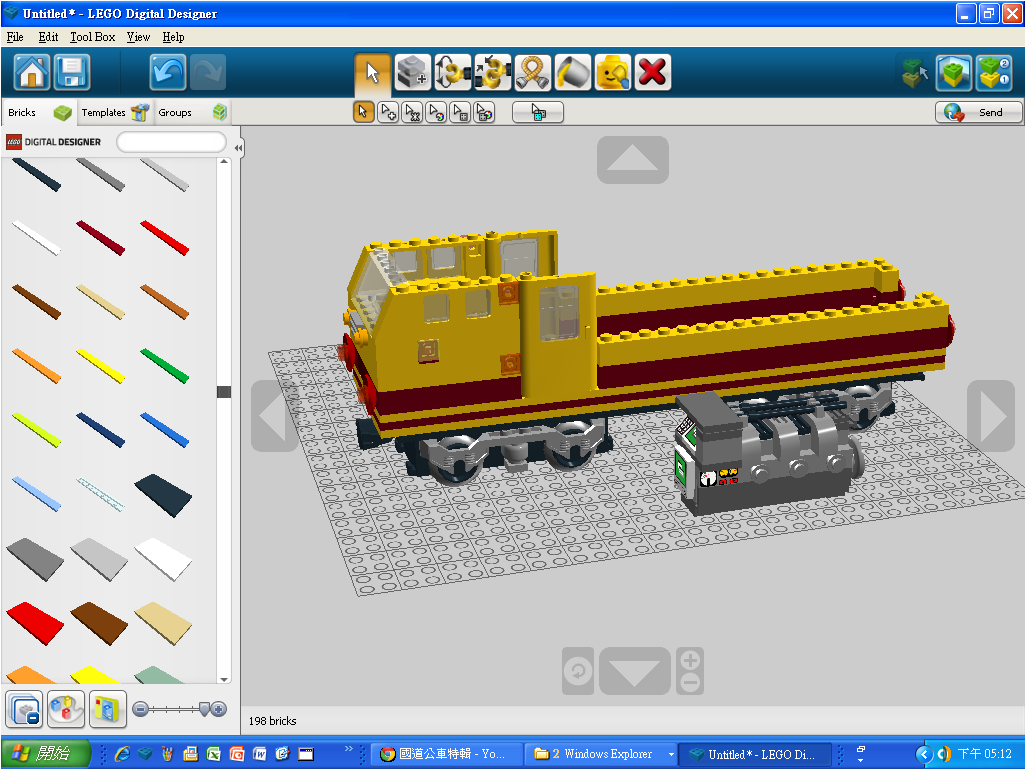Click the Save floppy disk icon
The image size is (1026, 770).
click(72, 72)
